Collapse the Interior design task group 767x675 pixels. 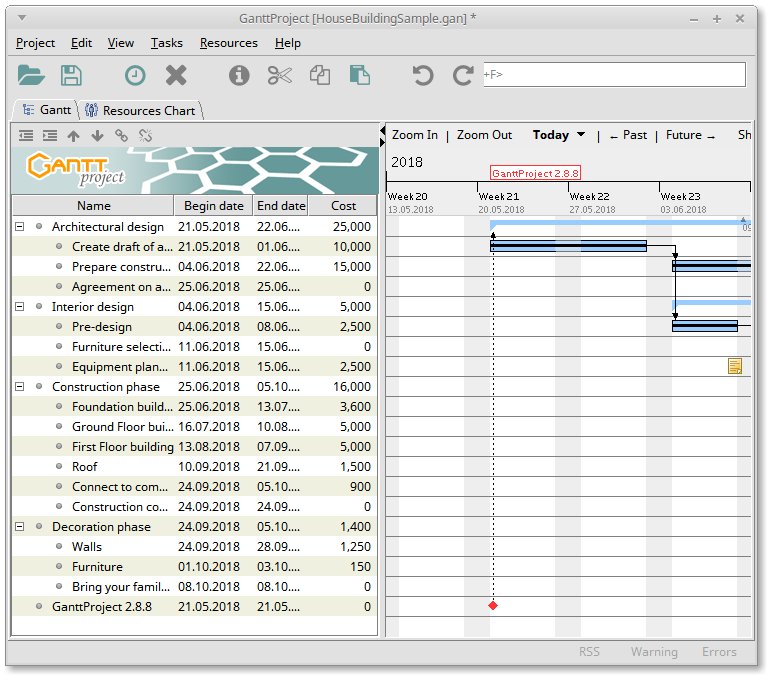(x=20, y=307)
